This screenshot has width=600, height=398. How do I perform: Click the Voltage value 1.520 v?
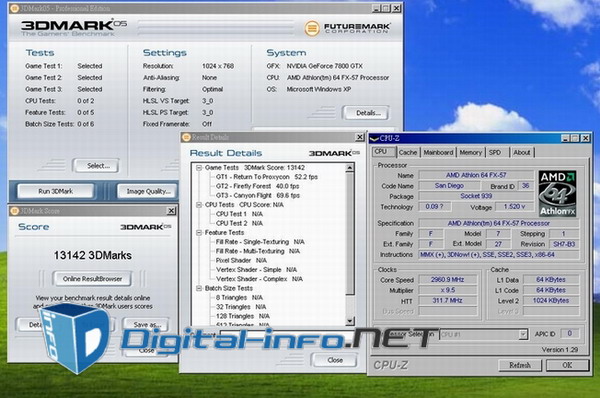[x=514, y=207]
